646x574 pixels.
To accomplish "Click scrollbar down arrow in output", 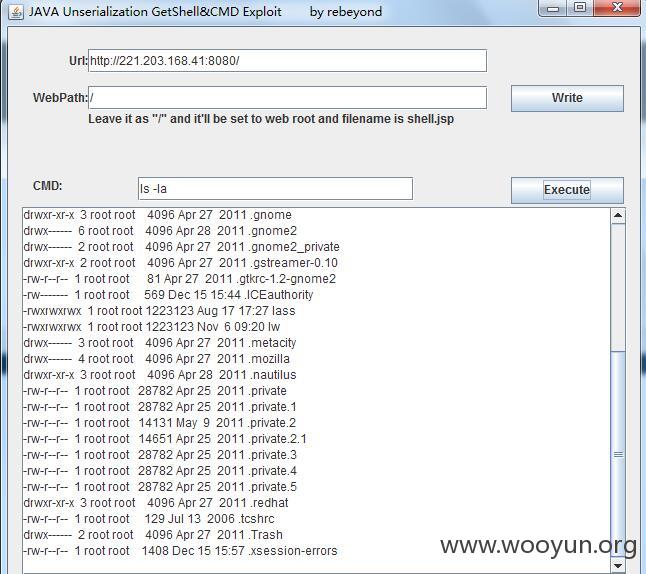I will click(618, 565).
